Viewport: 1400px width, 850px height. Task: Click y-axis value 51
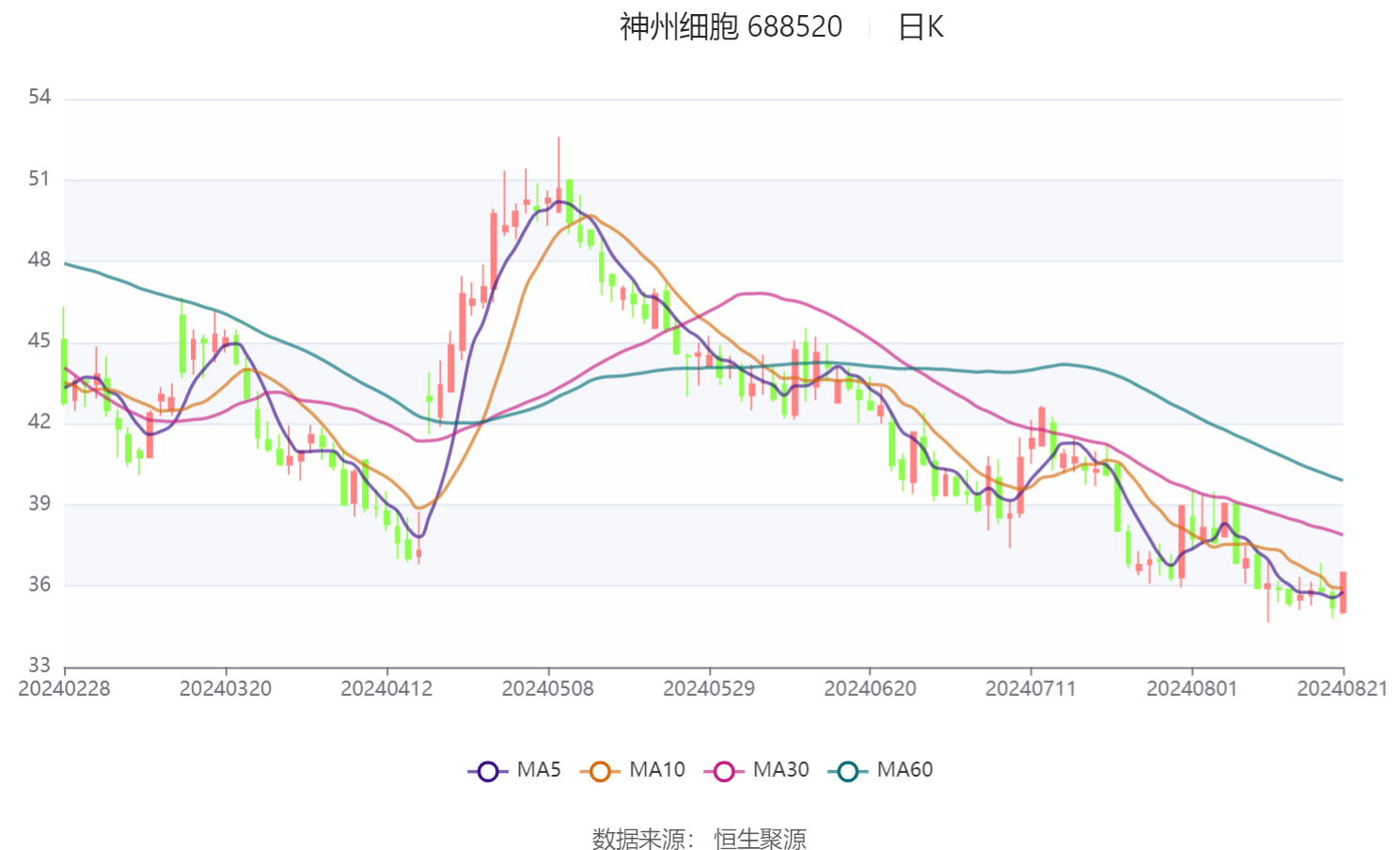click(x=39, y=179)
